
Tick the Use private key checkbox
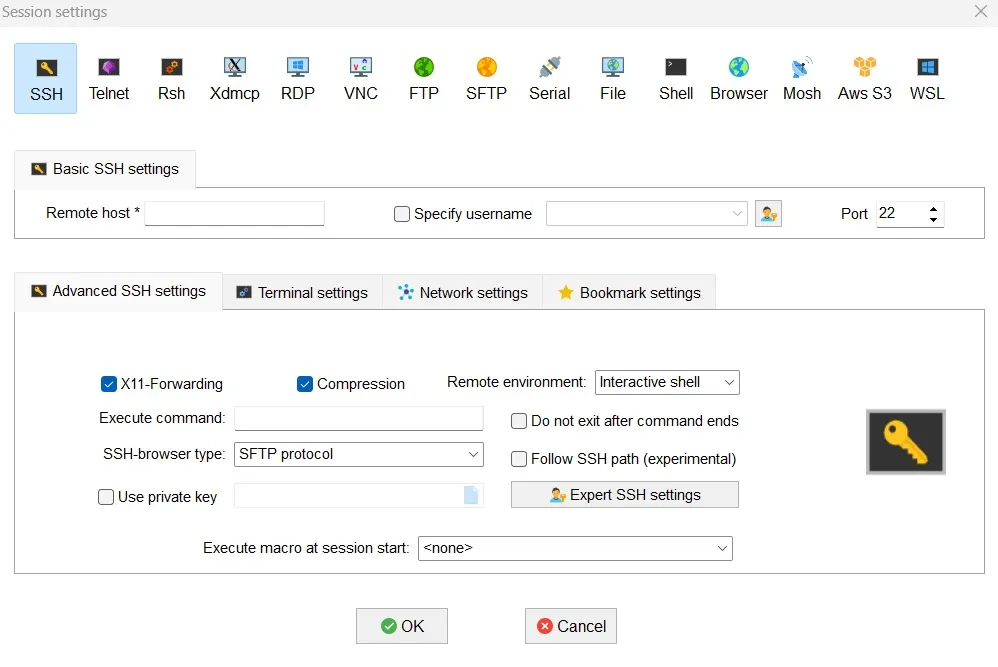pos(106,496)
